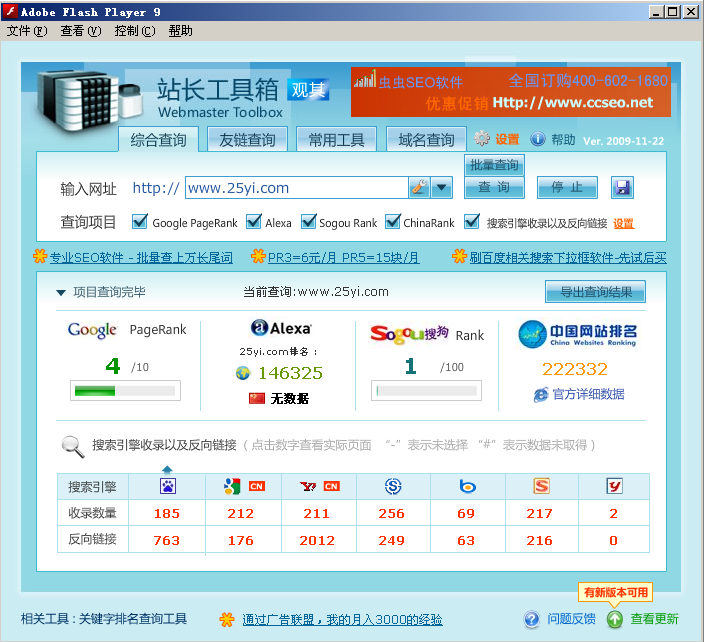This screenshot has height=642, width=704.
Task: Toggle the Alexa checkbox
Action: click(x=254, y=221)
